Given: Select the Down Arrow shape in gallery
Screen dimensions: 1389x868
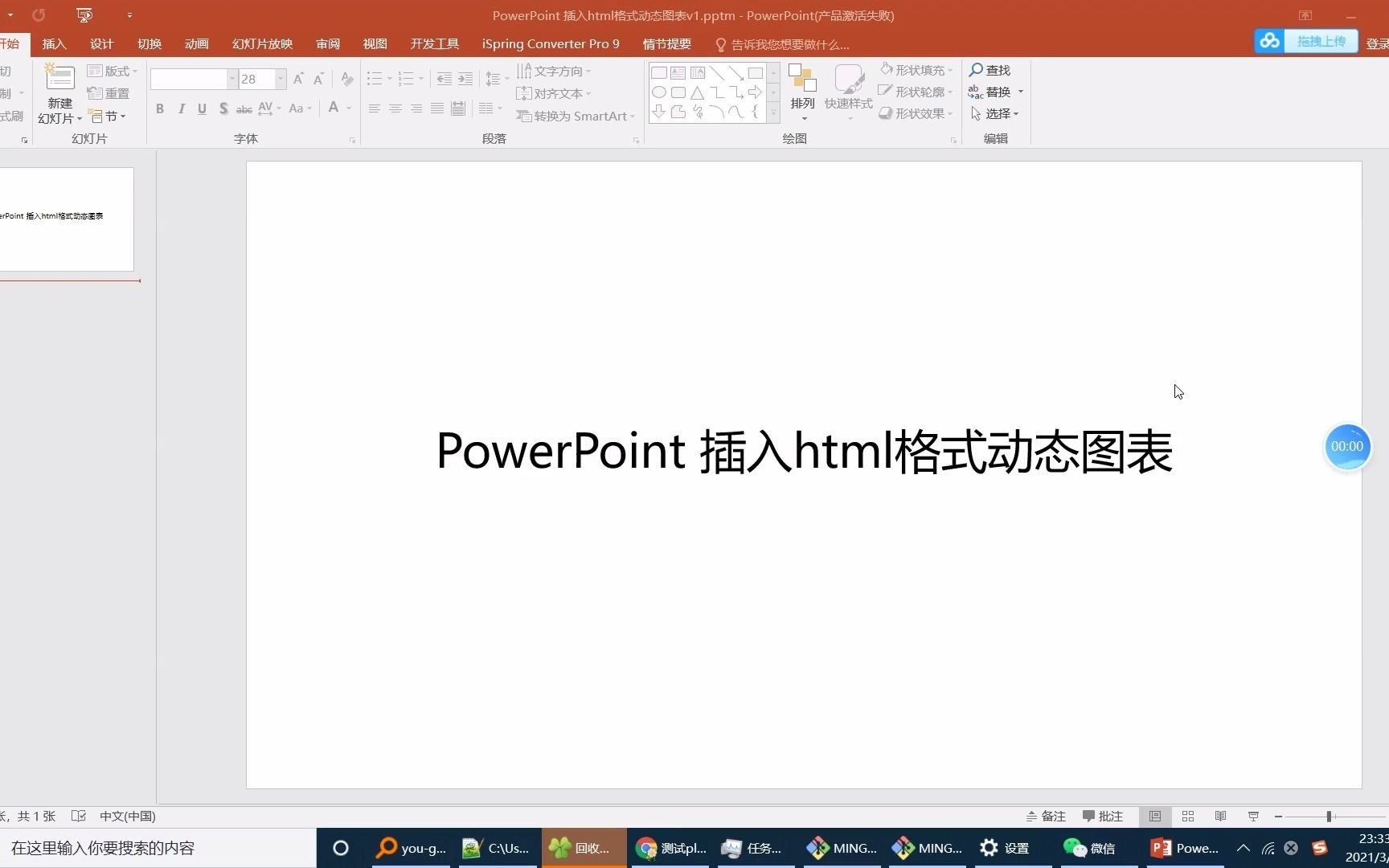Looking at the screenshot, I should point(659,112).
